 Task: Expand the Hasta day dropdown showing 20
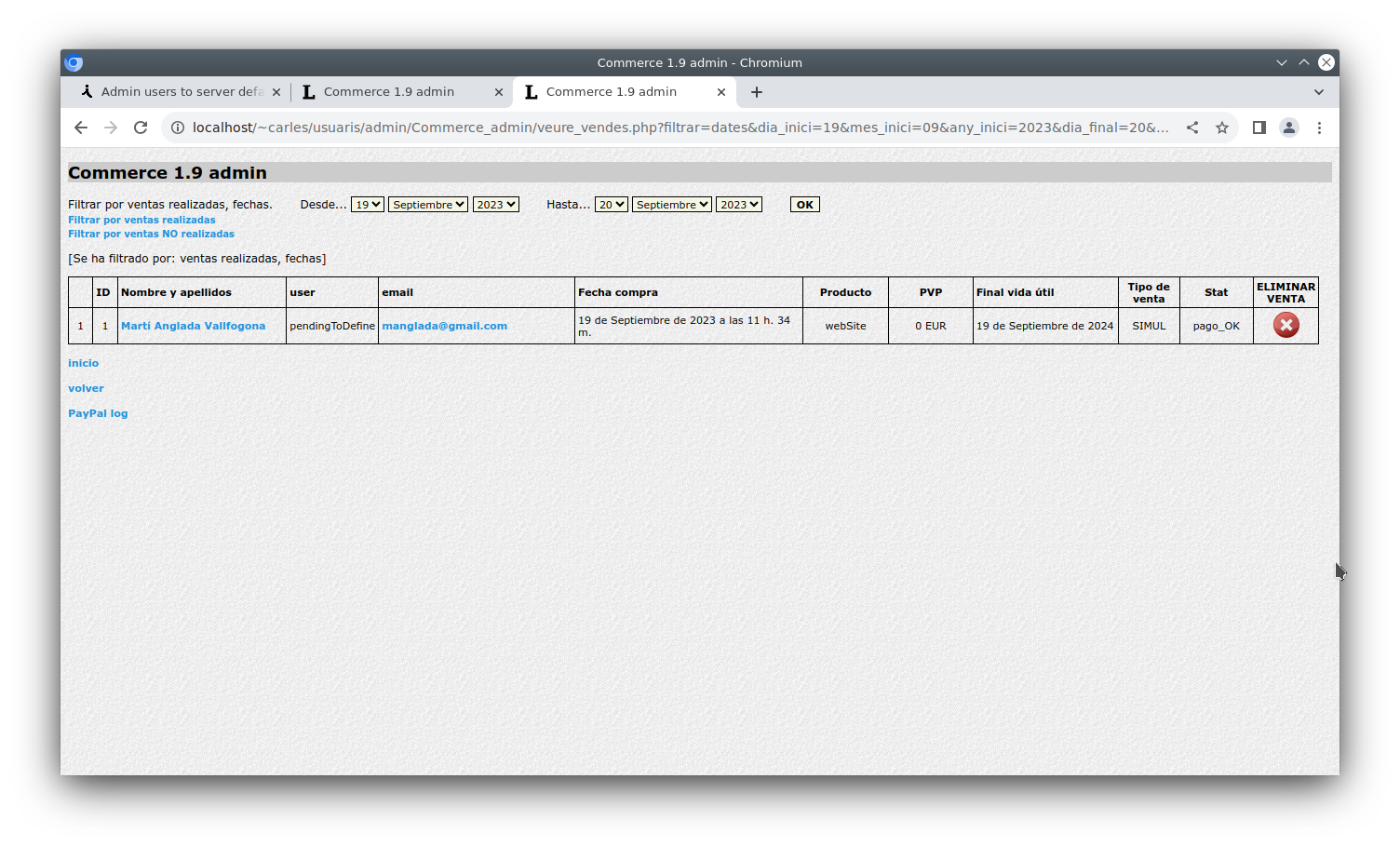(612, 205)
